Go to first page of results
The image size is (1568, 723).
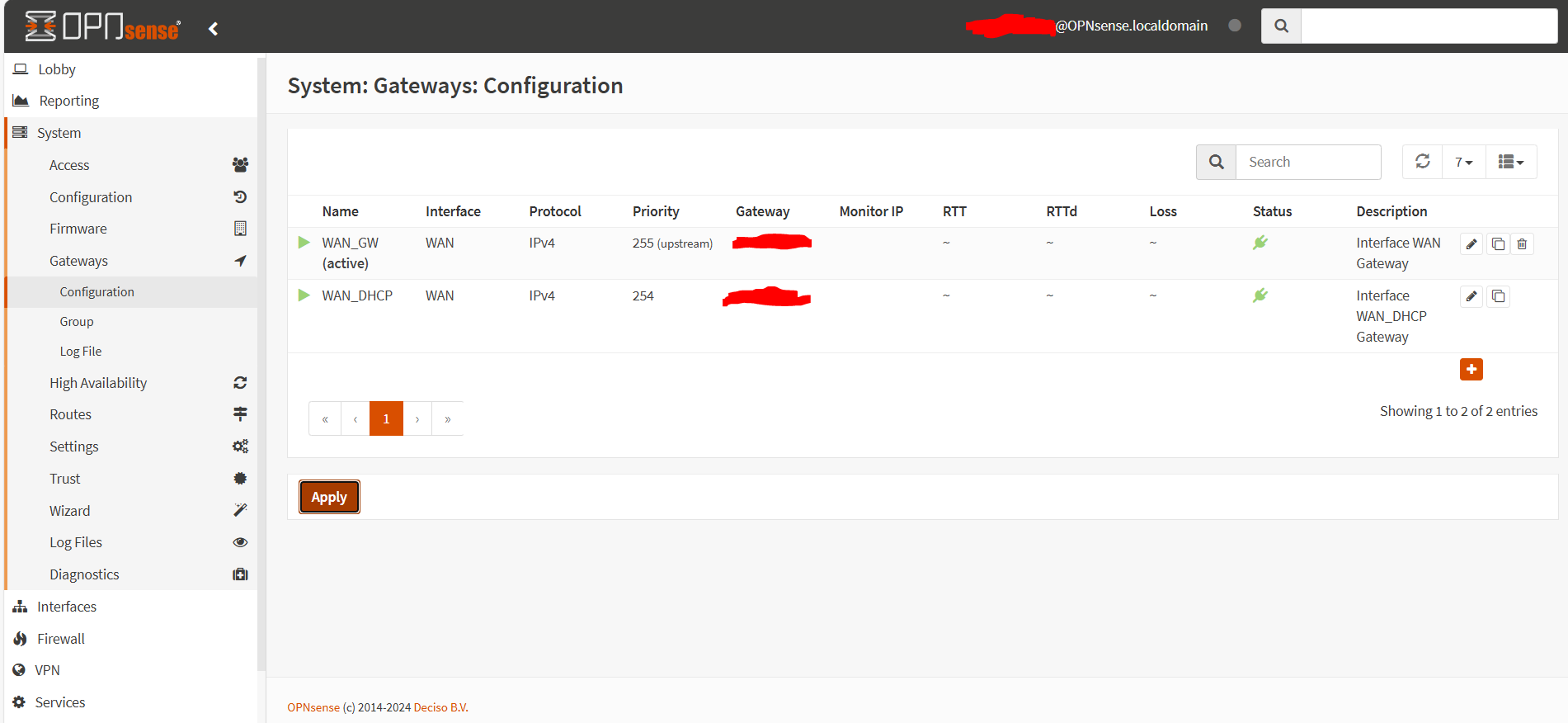click(325, 418)
